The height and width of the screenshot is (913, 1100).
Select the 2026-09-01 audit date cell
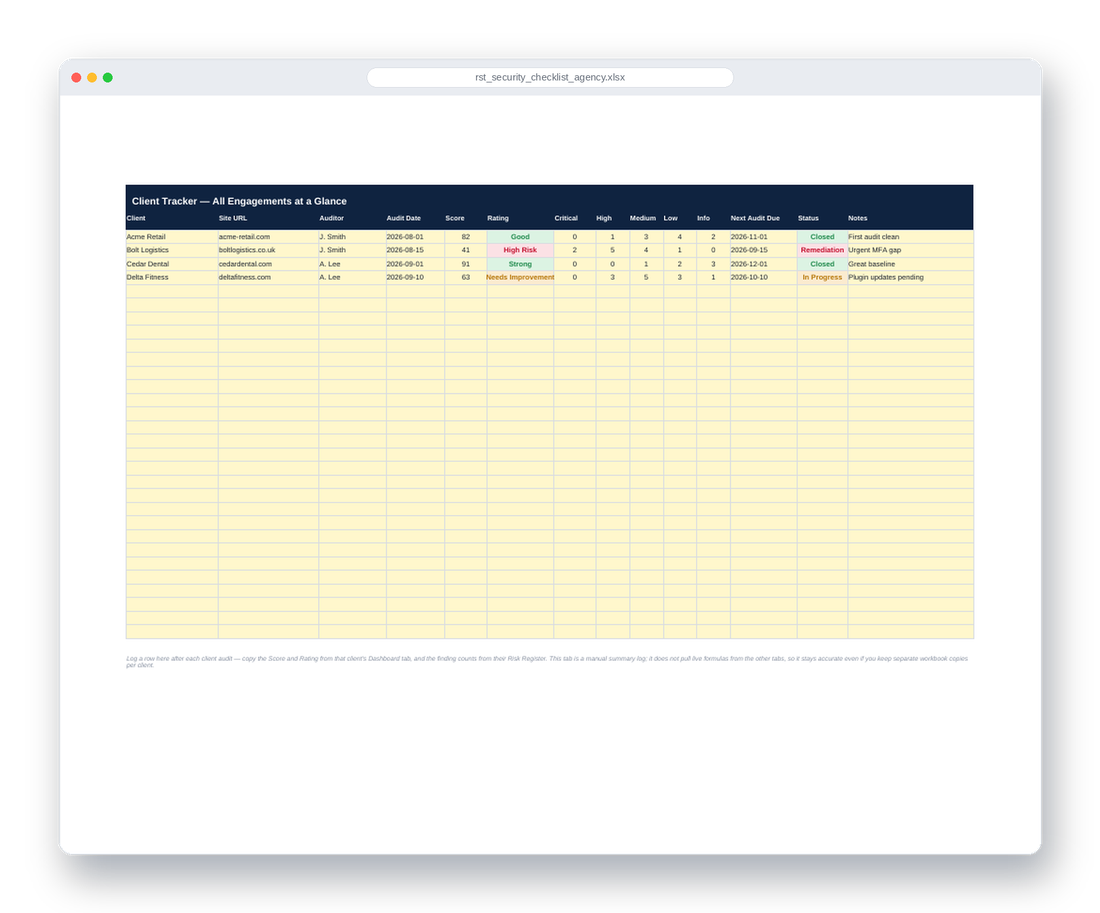point(415,264)
